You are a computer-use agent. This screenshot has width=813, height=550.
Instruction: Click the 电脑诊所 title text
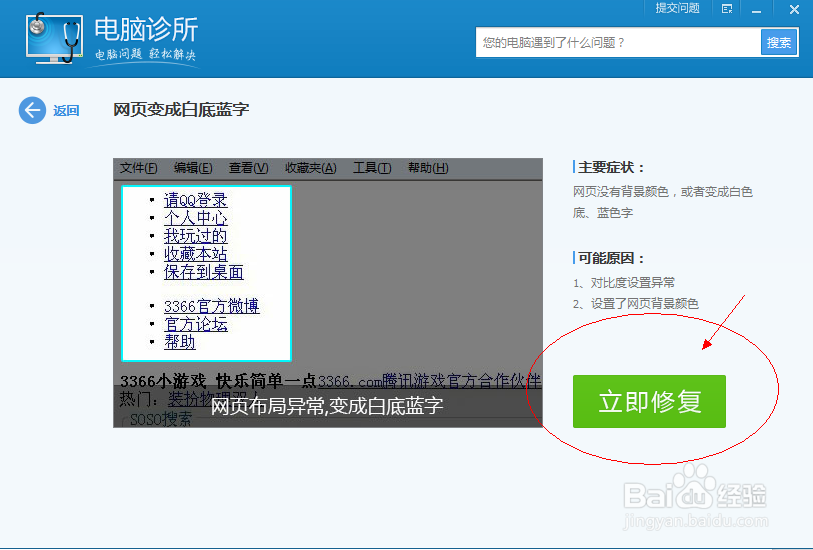[146, 29]
